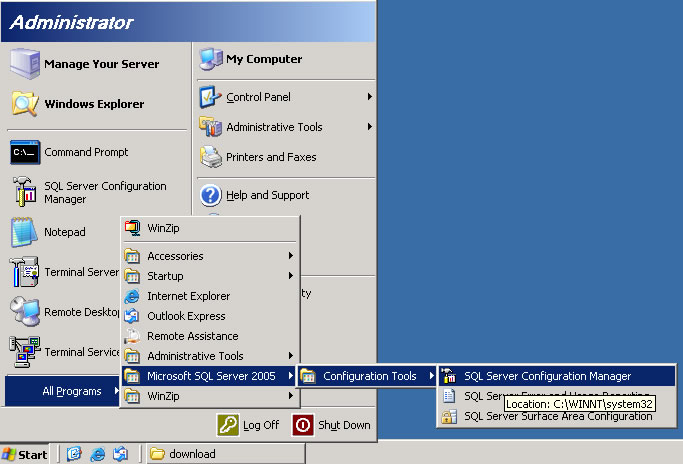The width and height of the screenshot is (683, 464).
Task: Click My Computer label
Action: click(x=264, y=59)
